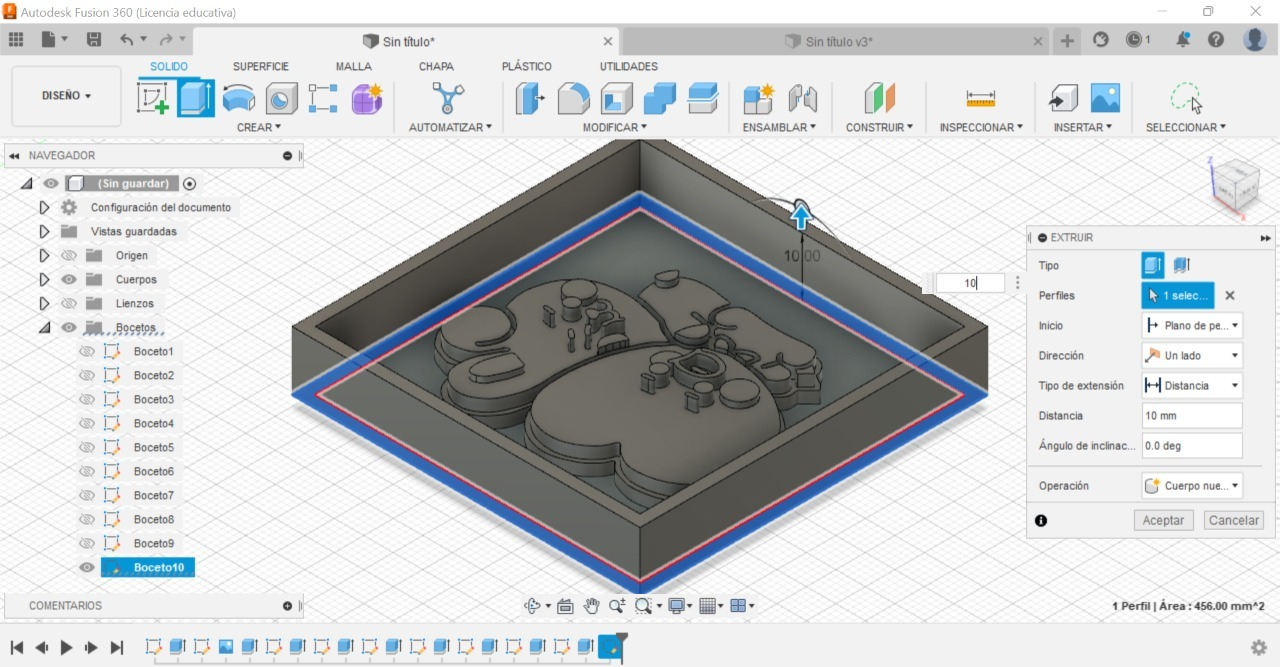Screen dimensions: 1280x667
Task: Select the Joint tool
Action: (802, 98)
